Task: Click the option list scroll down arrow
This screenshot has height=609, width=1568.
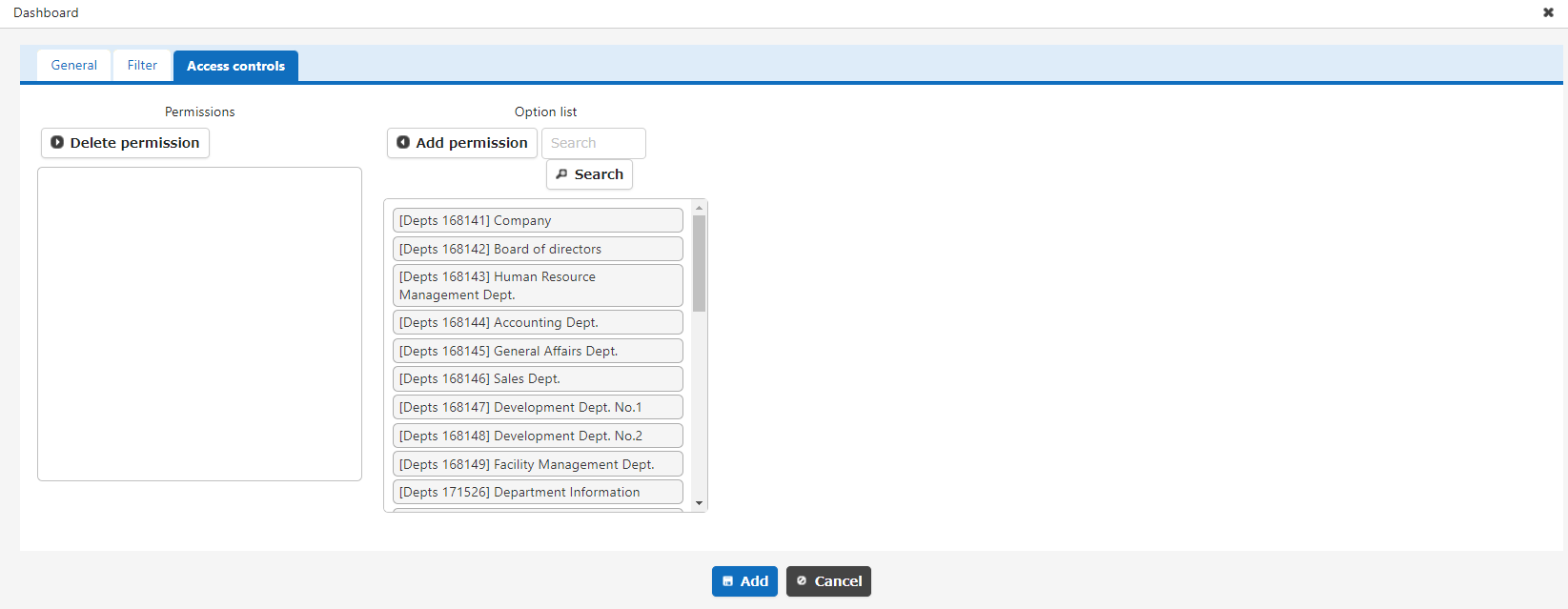Action: pyautogui.click(x=699, y=503)
